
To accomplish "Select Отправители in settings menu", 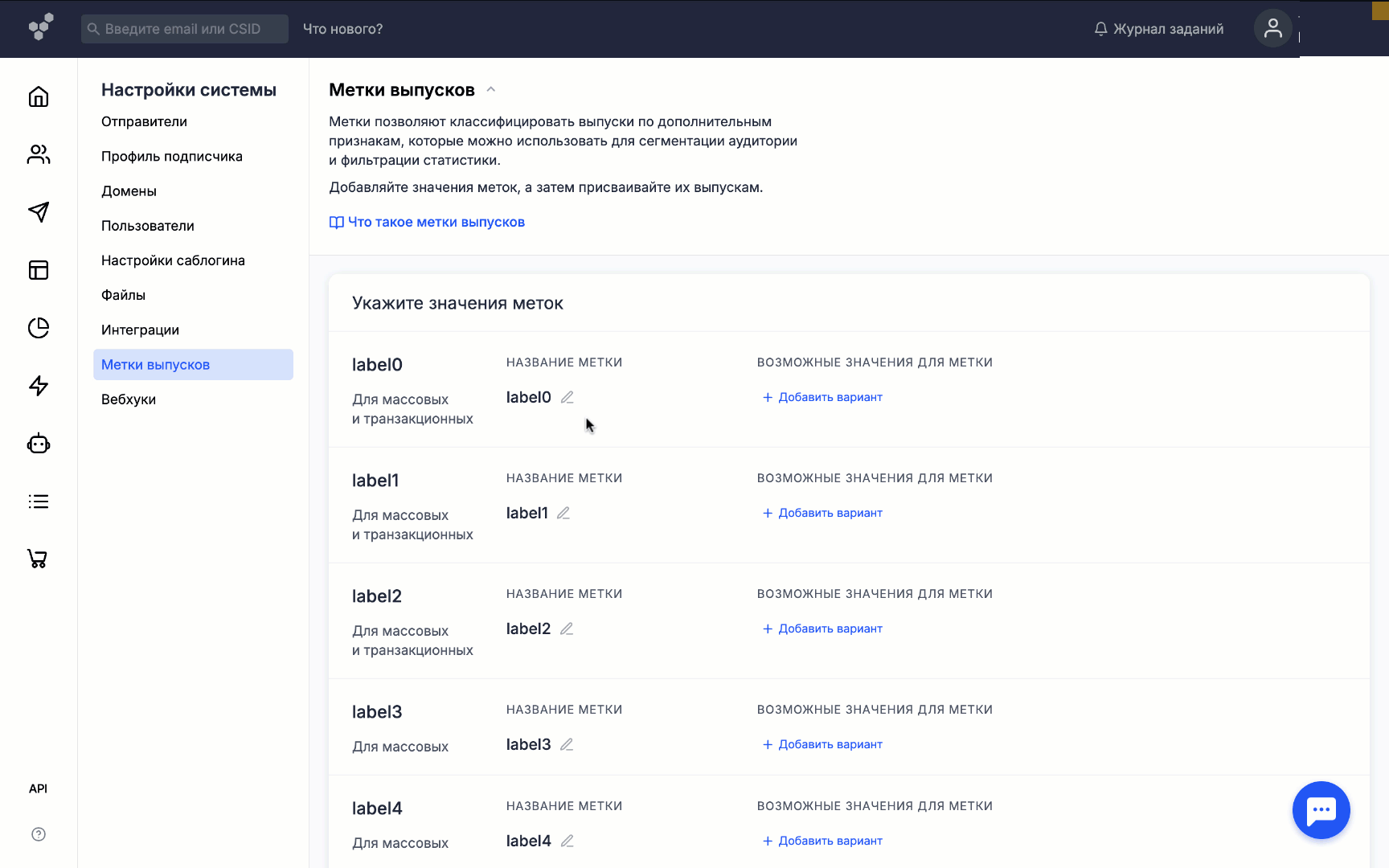I will click(144, 121).
